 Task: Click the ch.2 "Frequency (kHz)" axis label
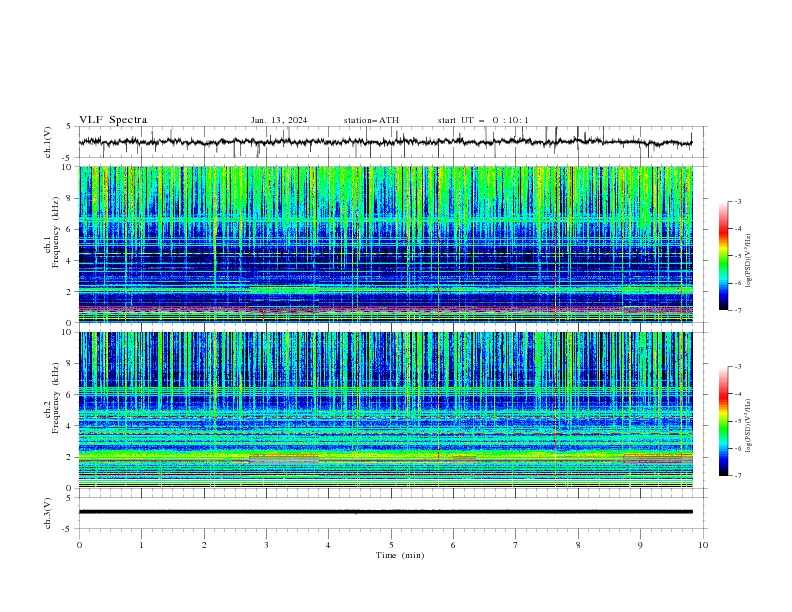pos(56,398)
